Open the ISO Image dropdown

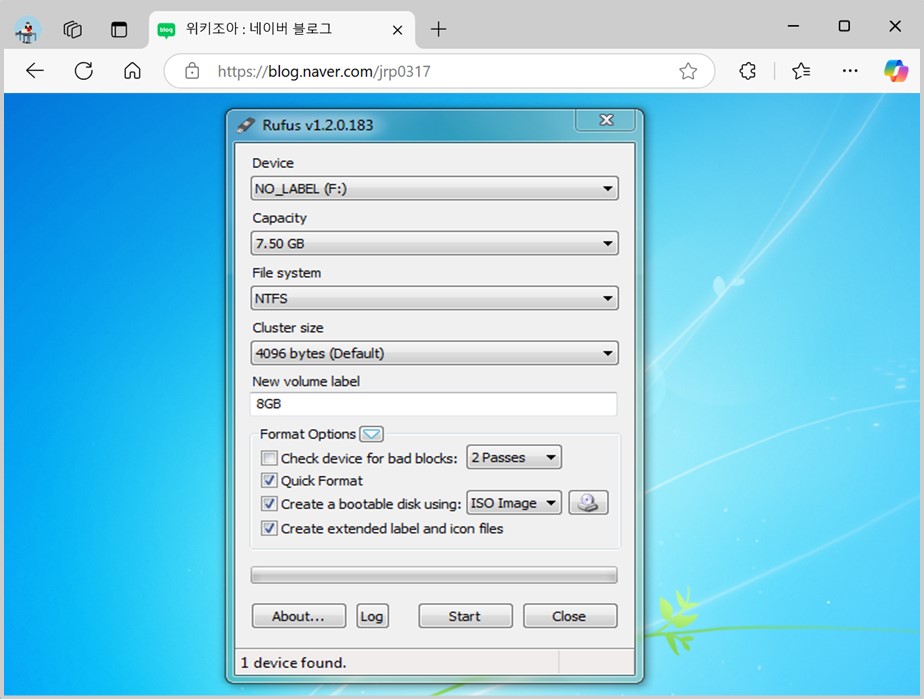[514, 503]
